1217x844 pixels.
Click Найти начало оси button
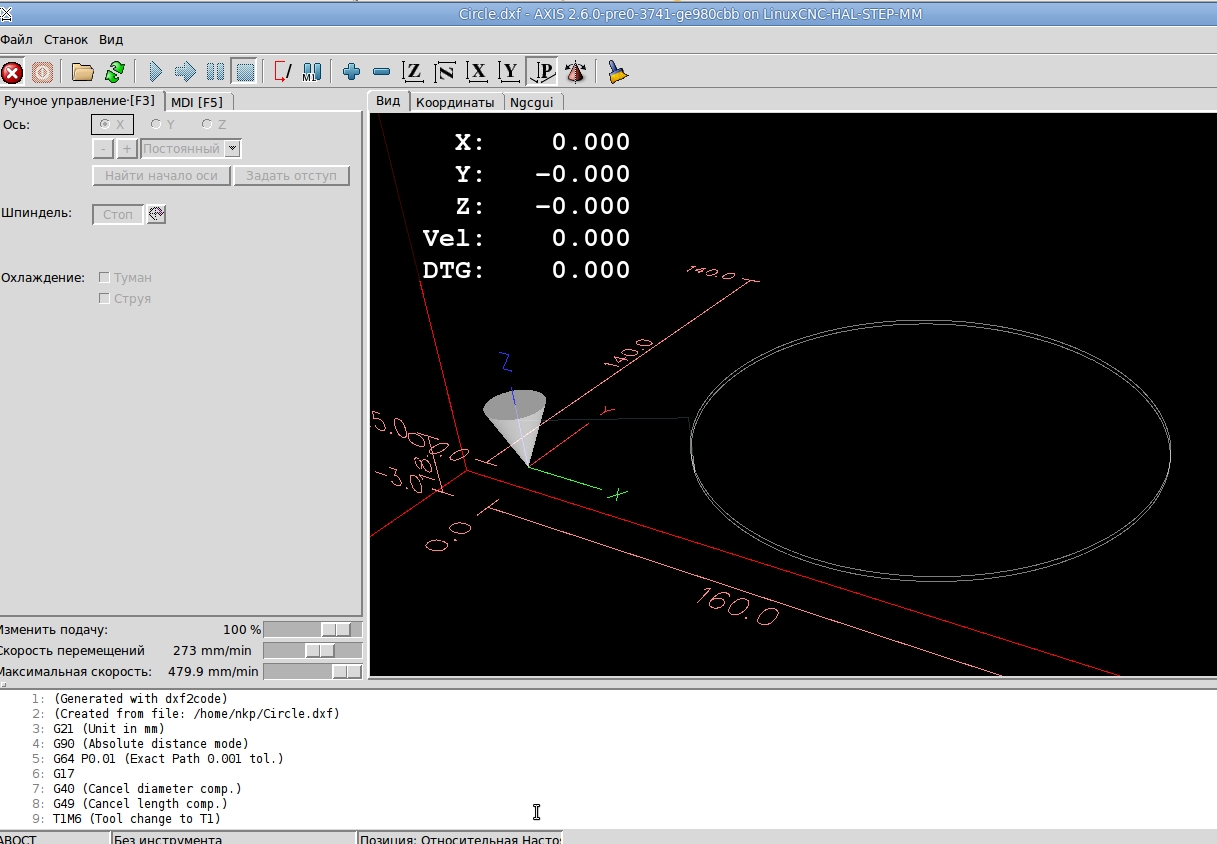tap(161, 176)
